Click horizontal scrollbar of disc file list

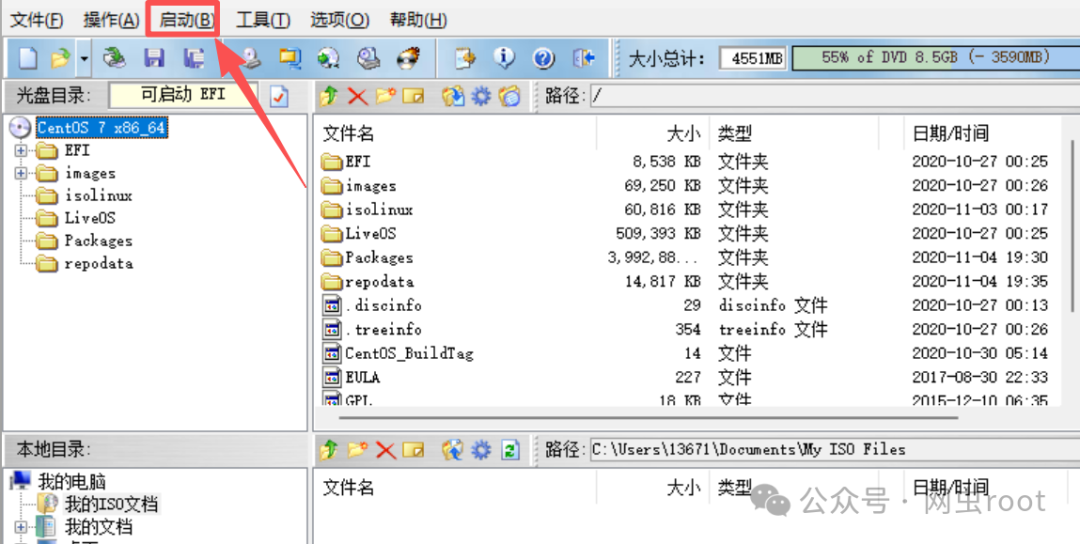[x=648, y=417]
